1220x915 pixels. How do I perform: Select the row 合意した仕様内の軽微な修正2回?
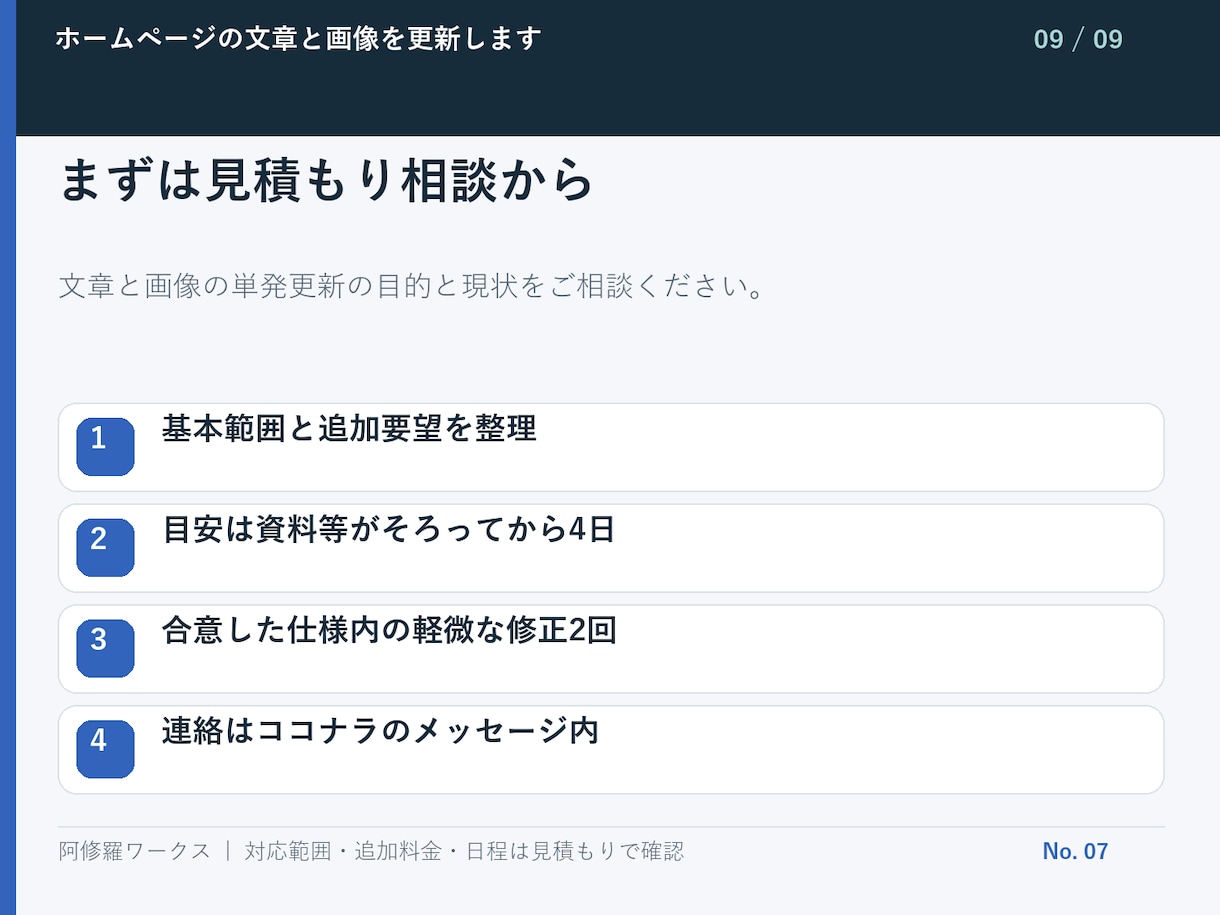(611, 649)
